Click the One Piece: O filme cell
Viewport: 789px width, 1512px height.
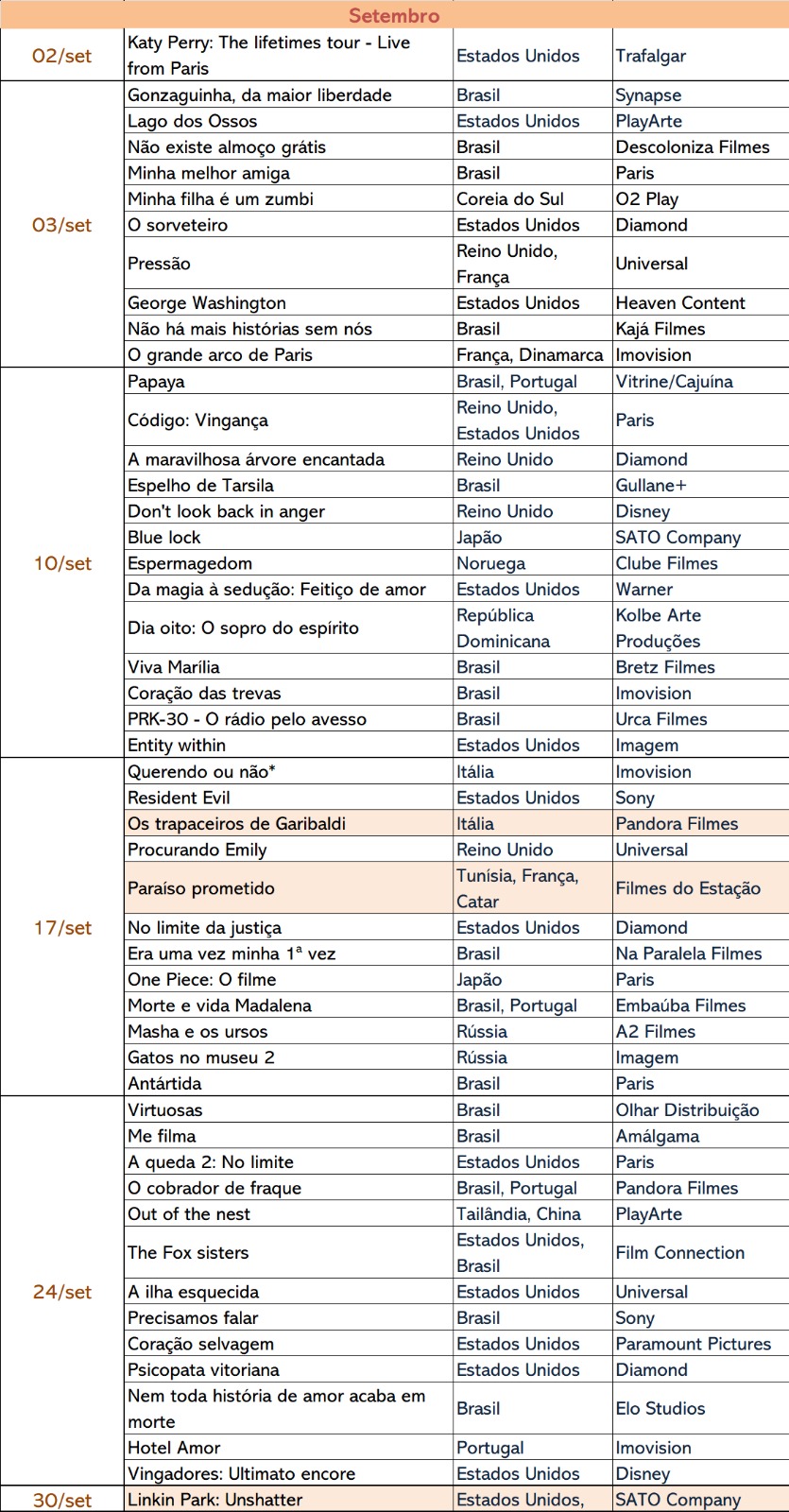tap(288, 980)
